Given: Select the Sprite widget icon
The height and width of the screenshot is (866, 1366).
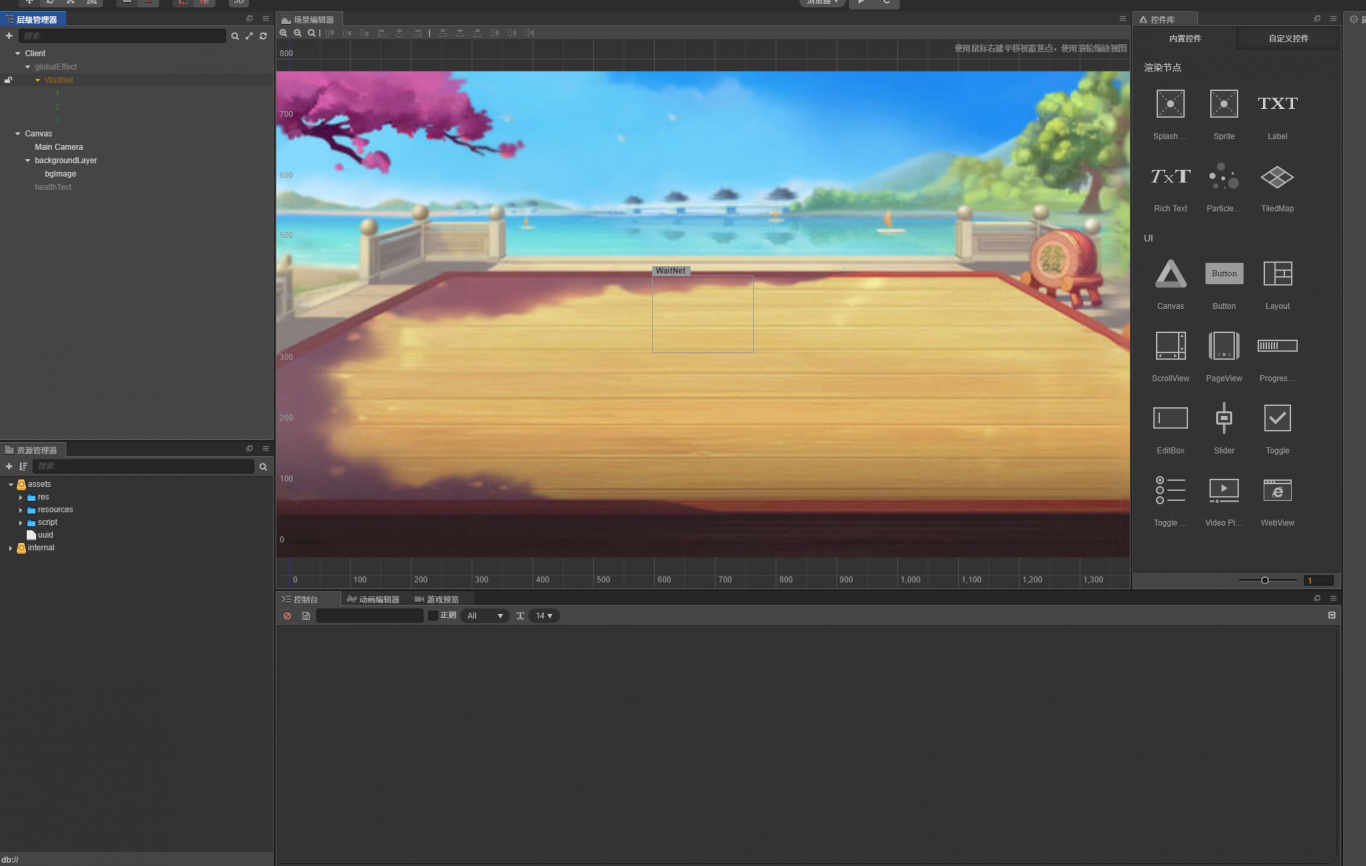Looking at the screenshot, I should pyautogui.click(x=1224, y=104).
